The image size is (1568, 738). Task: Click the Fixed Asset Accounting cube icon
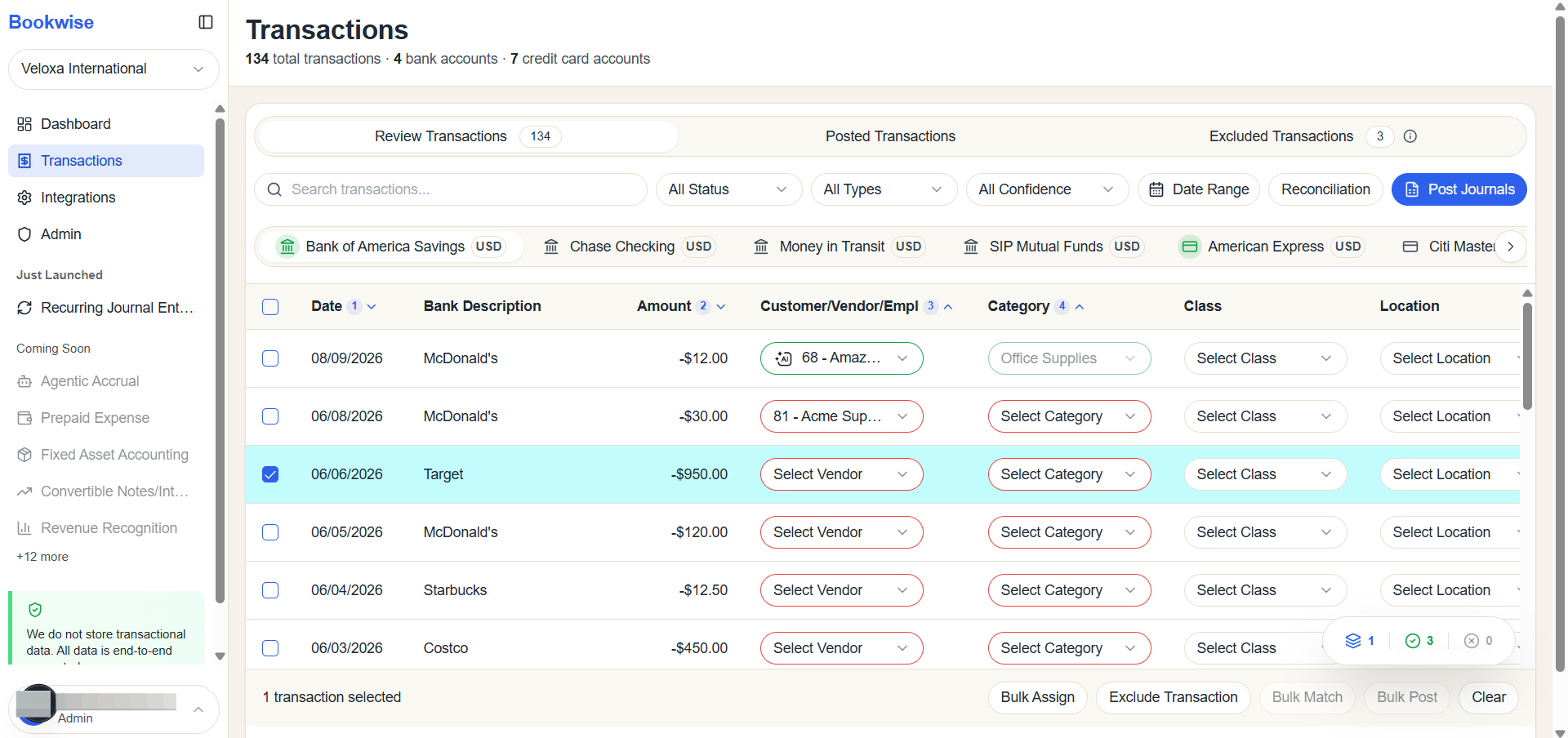(x=24, y=455)
